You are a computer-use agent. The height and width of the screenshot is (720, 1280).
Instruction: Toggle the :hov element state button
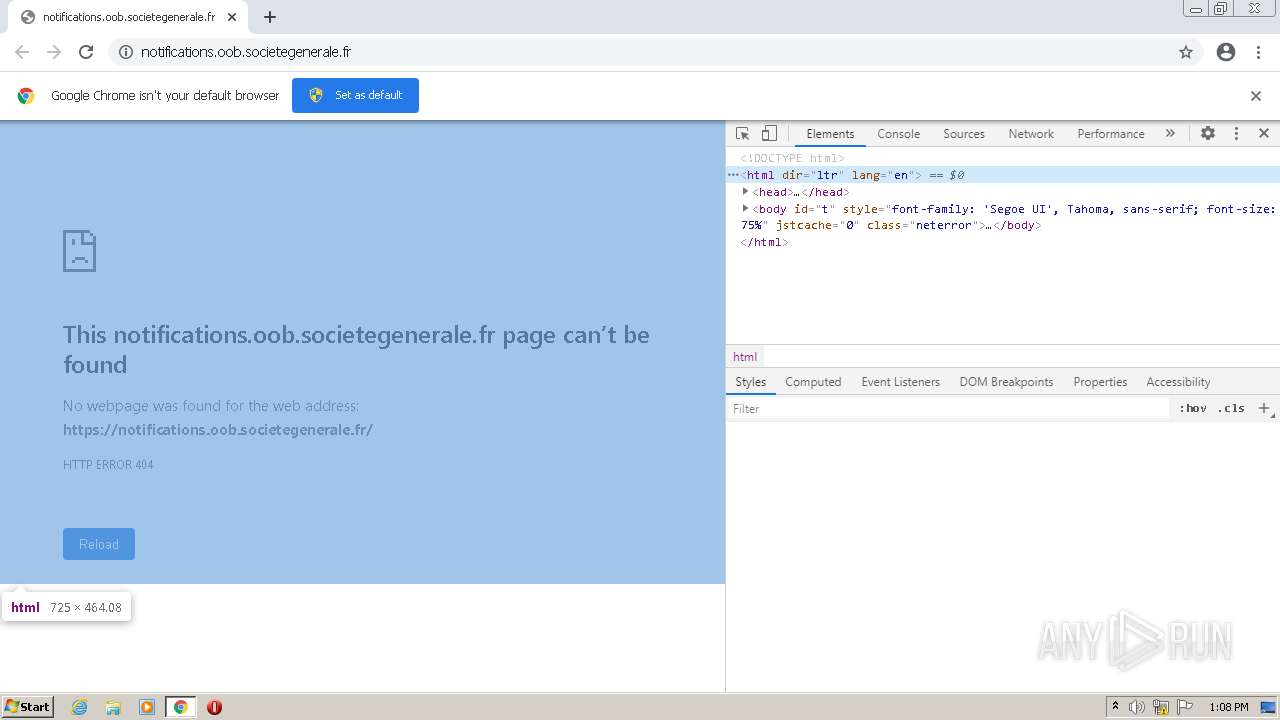click(x=1193, y=408)
